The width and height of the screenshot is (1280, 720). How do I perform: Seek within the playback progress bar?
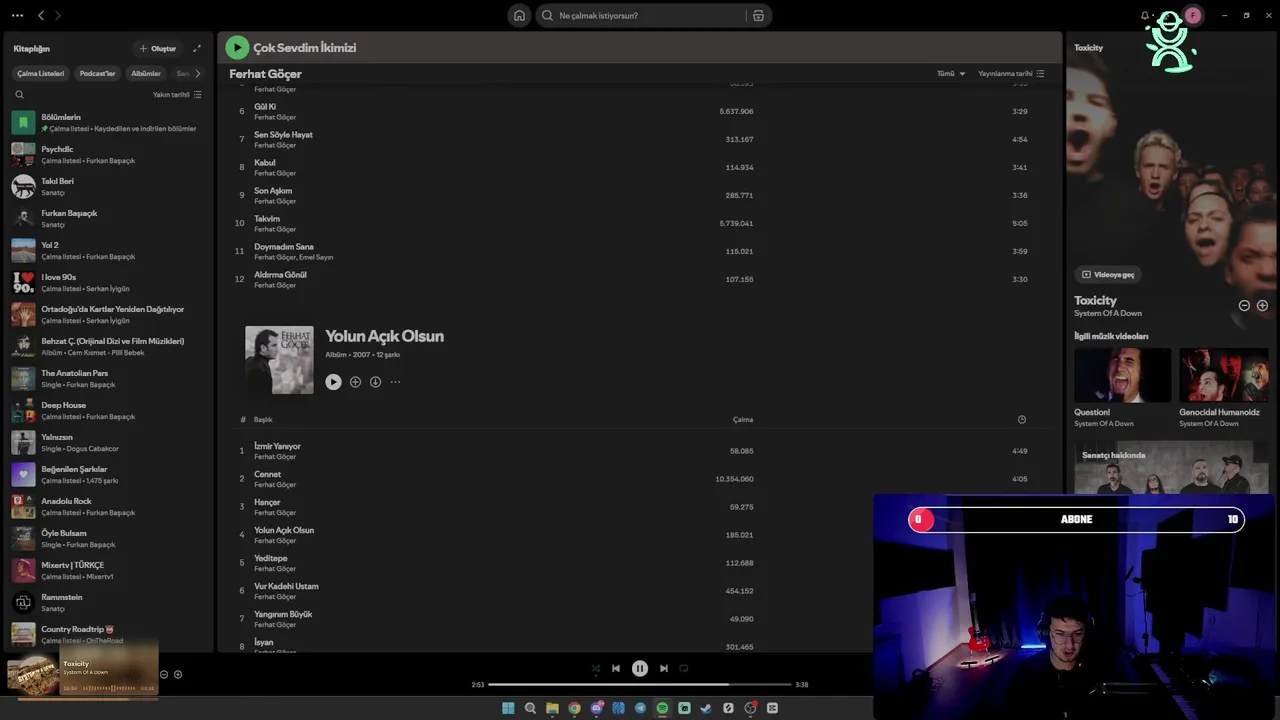pos(640,685)
